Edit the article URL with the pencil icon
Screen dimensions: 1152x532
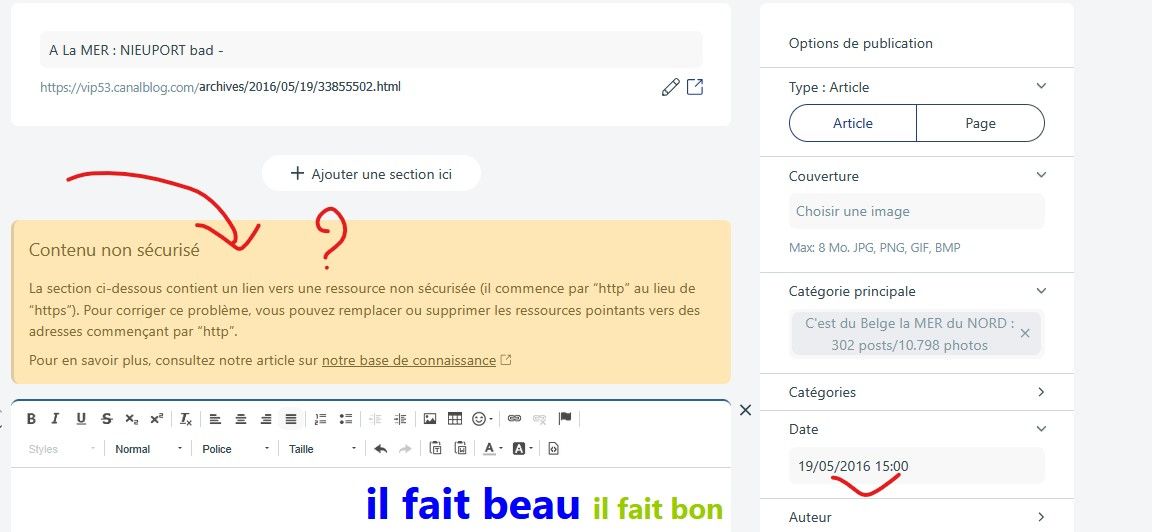(x=670, y=87)
